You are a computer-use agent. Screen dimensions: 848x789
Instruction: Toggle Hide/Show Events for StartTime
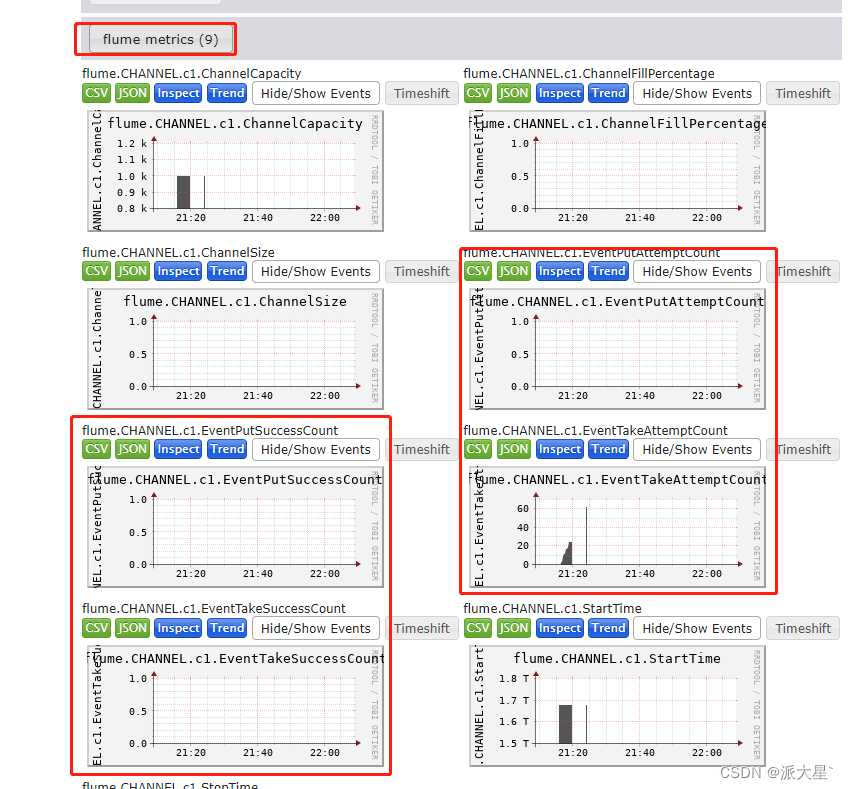697,628
